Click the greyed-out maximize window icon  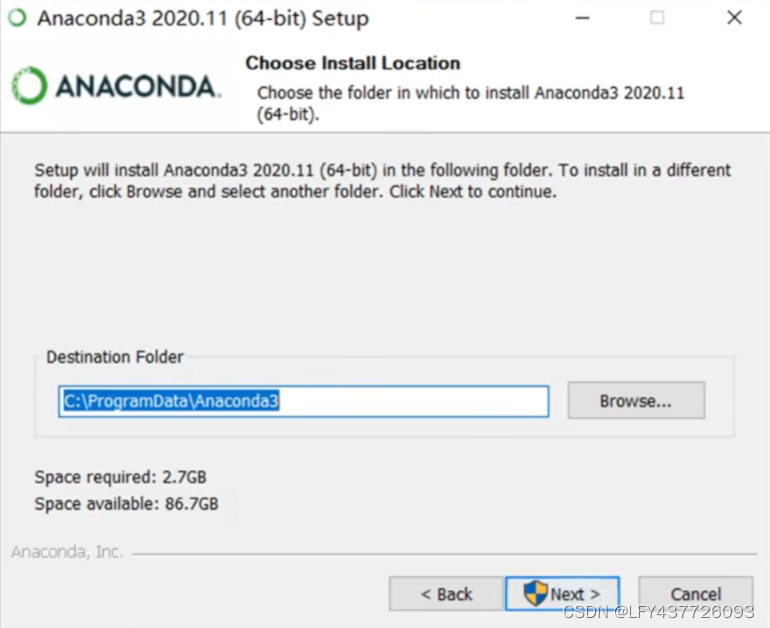(x=657, y=18)
